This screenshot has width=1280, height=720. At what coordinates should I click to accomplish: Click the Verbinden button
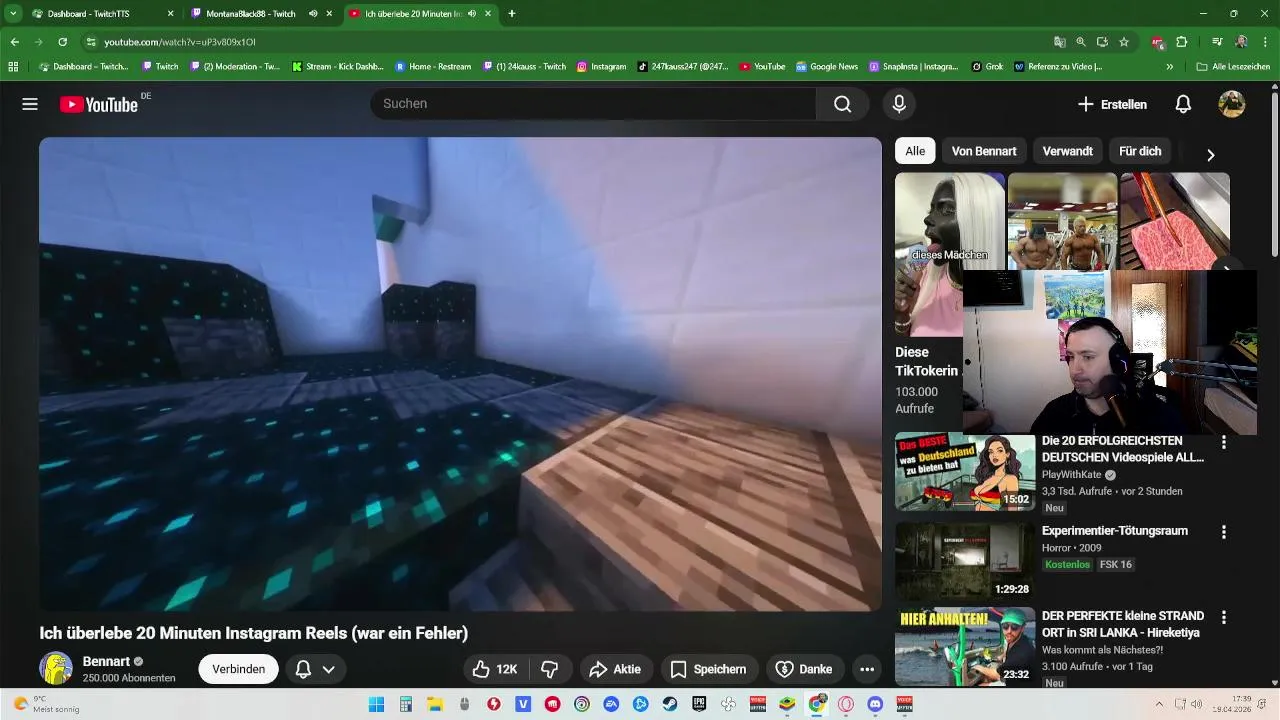pyautogui.click(x=238, y=669)
